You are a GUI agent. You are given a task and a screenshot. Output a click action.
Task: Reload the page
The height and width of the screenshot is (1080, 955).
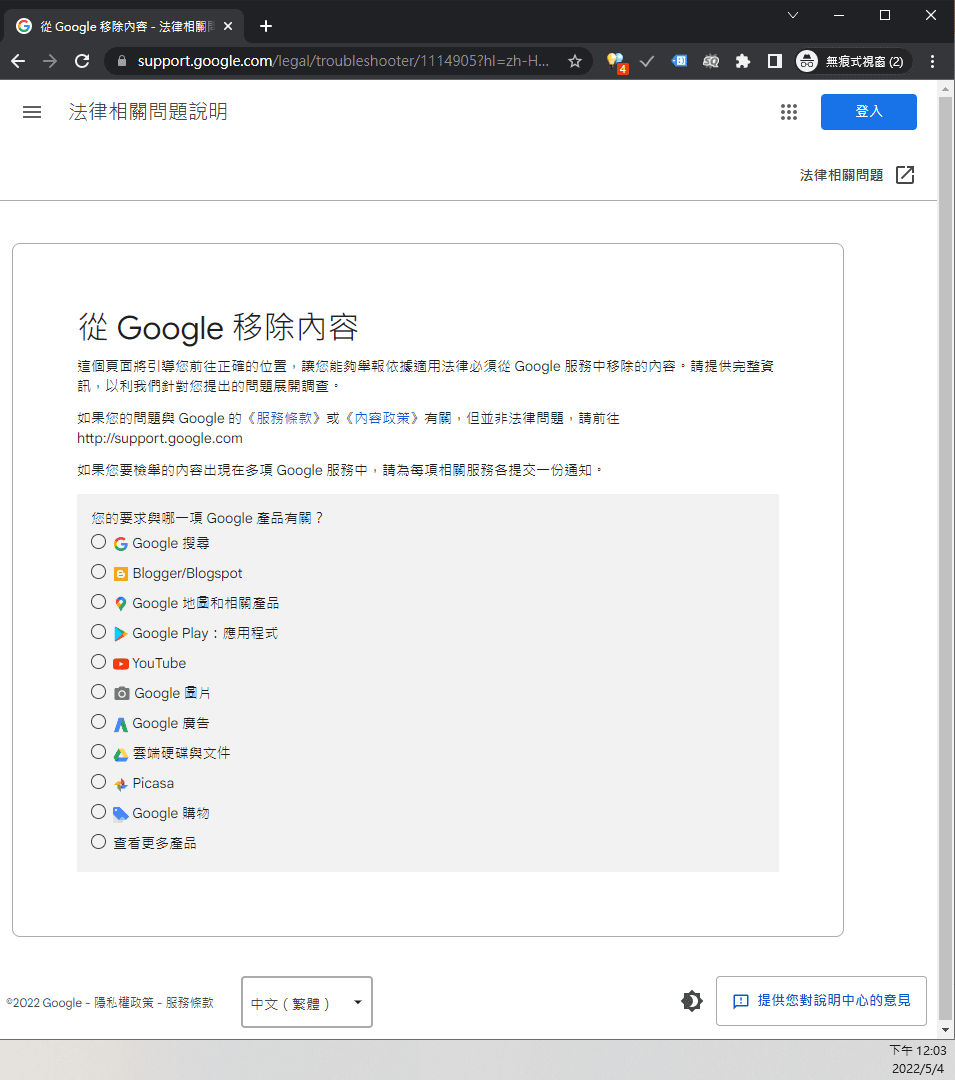(x=82, y=61)
